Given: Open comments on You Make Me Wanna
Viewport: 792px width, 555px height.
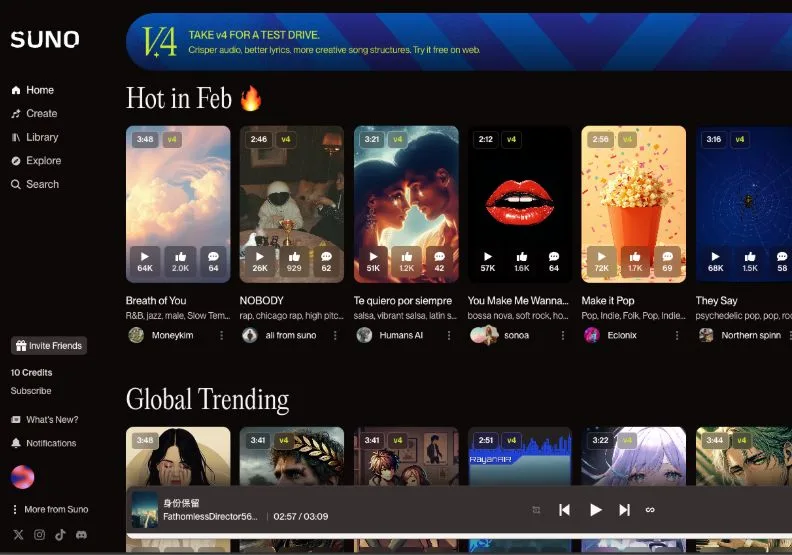Looking at the screenshot, I should pyautogui.click(x=554, y=262).
